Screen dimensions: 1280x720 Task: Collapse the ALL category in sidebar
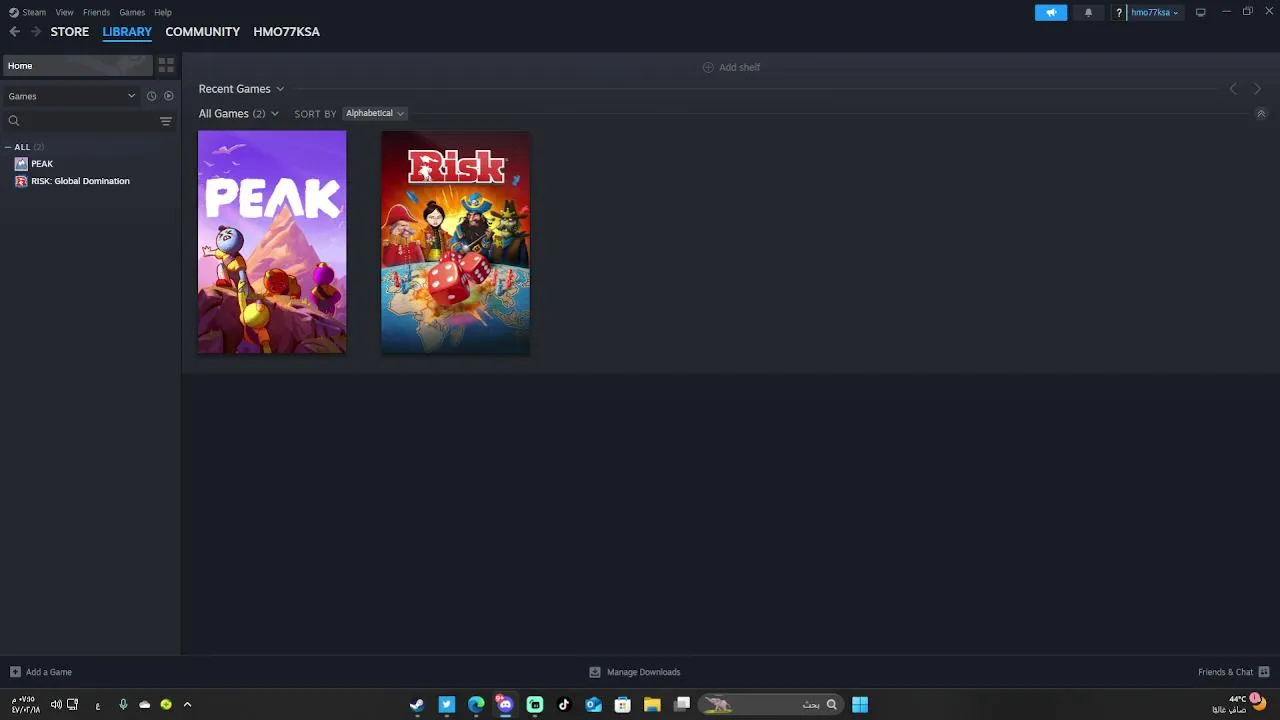click(7, 147)
